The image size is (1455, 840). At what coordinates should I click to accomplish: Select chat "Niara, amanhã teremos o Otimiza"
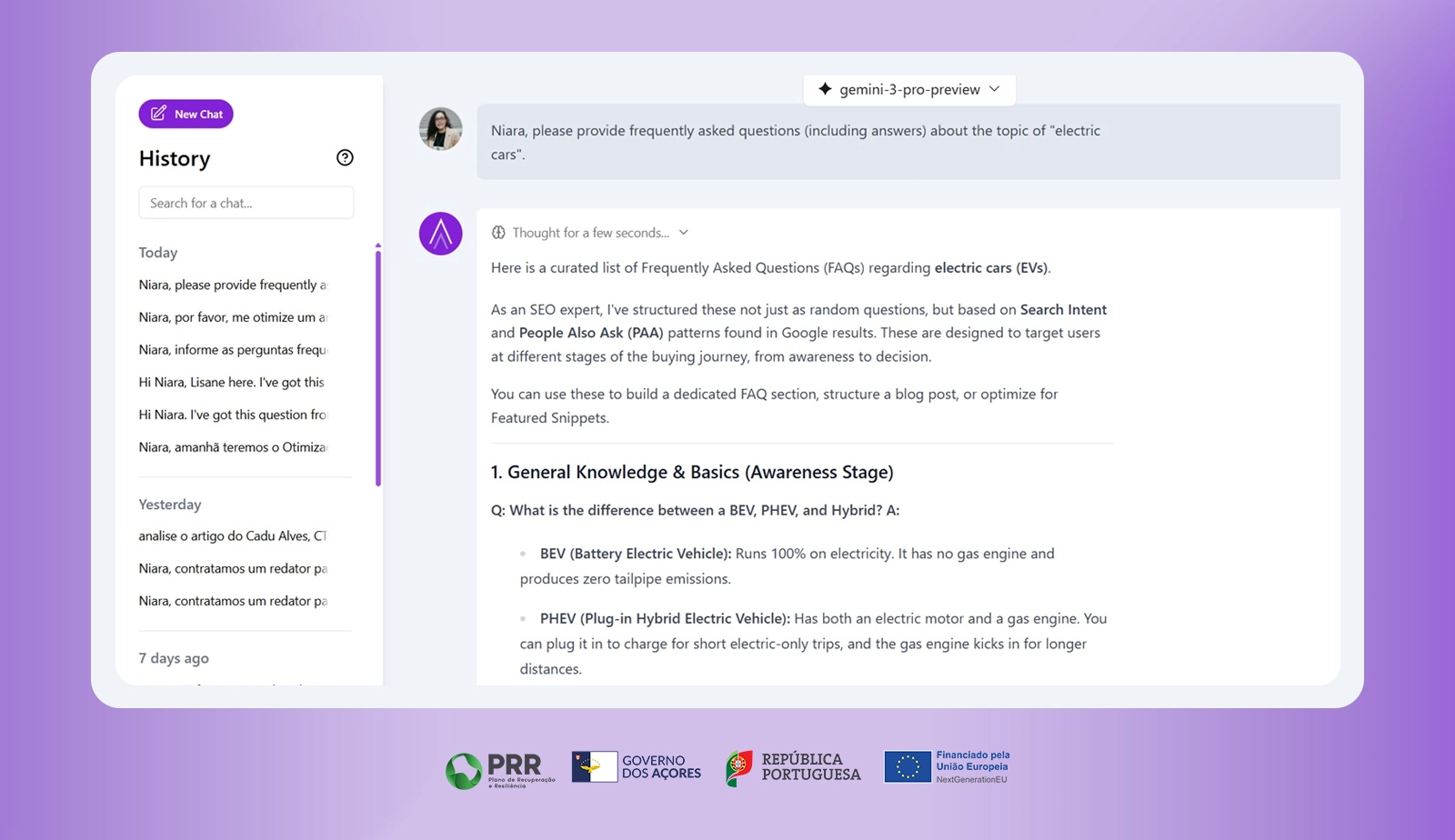pos(232,447)
